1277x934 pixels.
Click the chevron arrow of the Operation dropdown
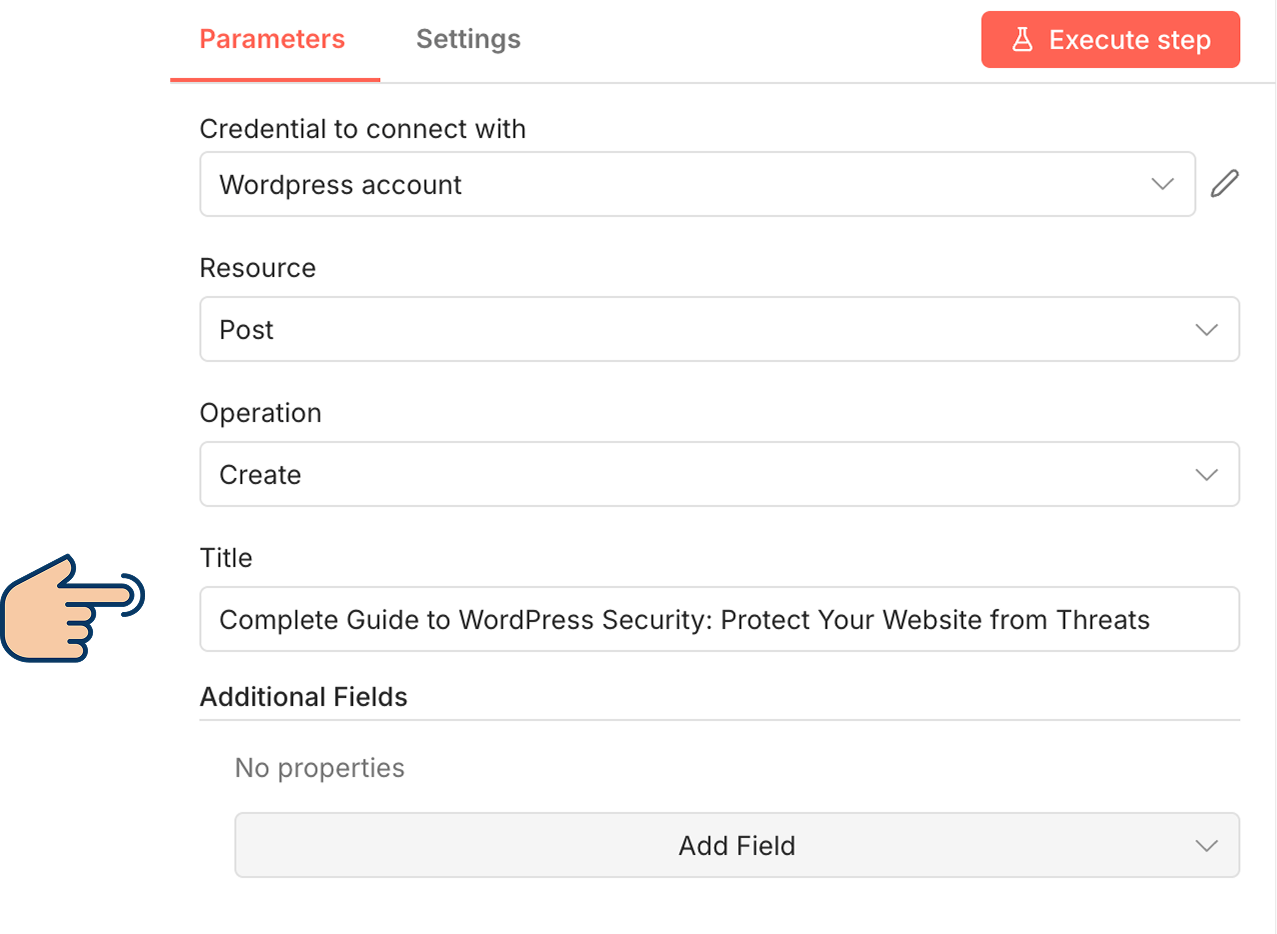click(x=1206, y=475)
